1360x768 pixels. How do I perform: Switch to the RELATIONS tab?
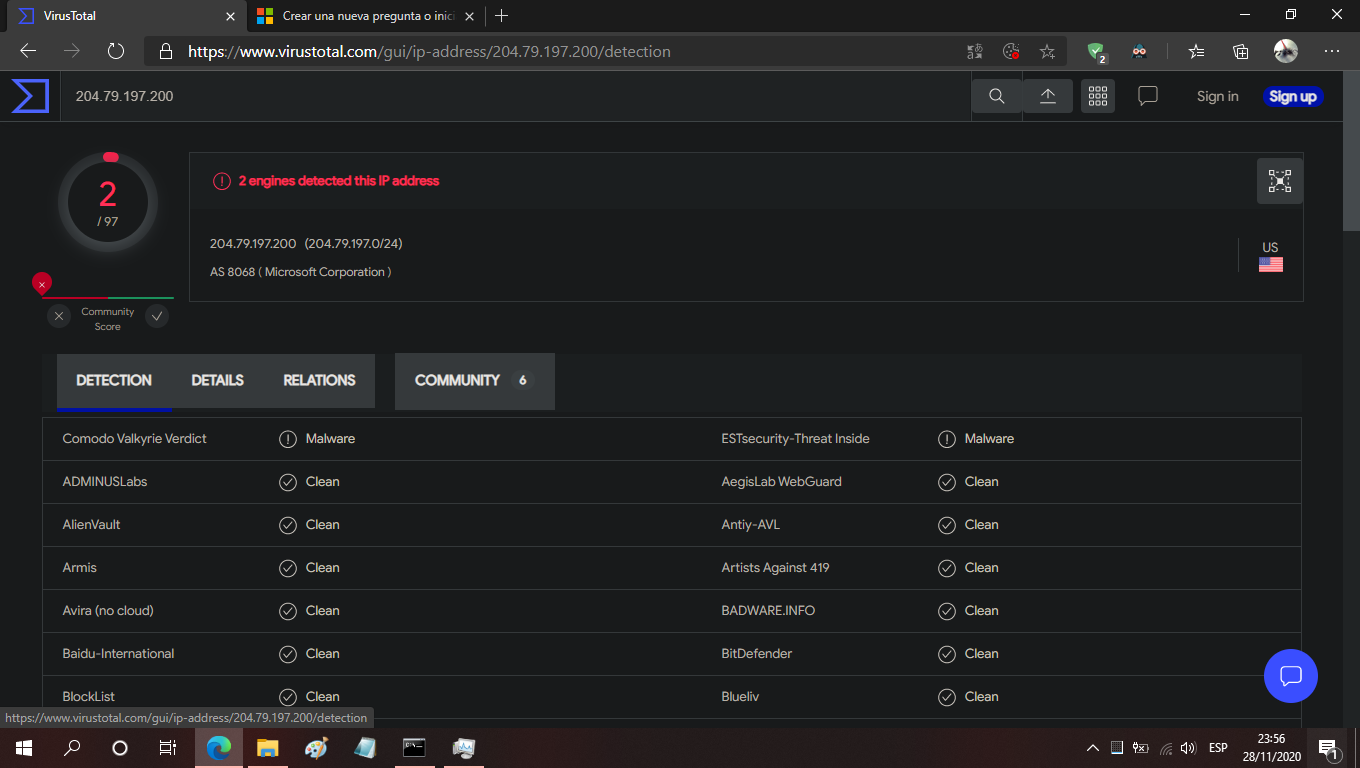(x=319, y=380)
